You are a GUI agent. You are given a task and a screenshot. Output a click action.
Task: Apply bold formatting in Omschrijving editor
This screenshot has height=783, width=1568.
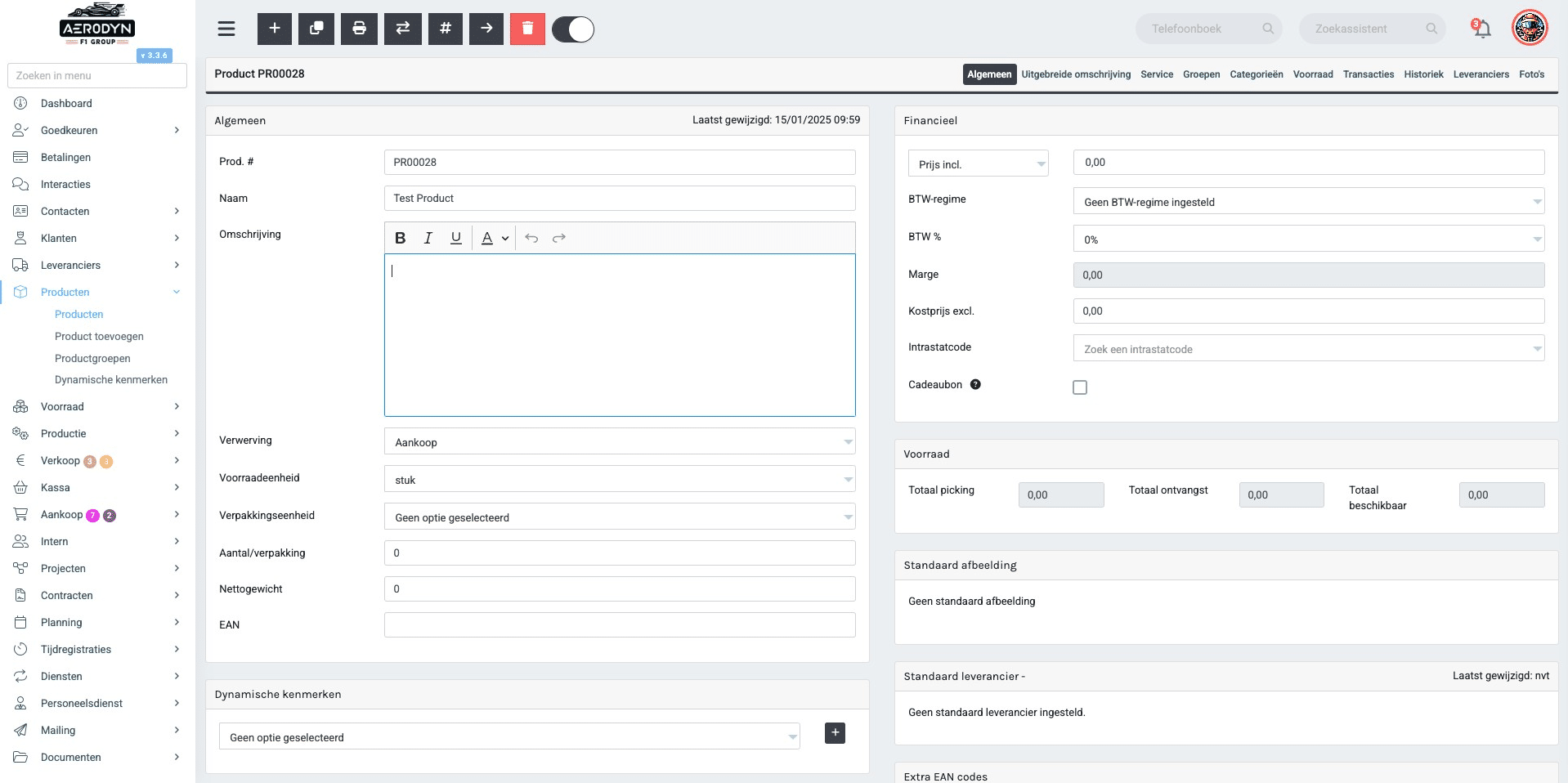click(401, 238)
